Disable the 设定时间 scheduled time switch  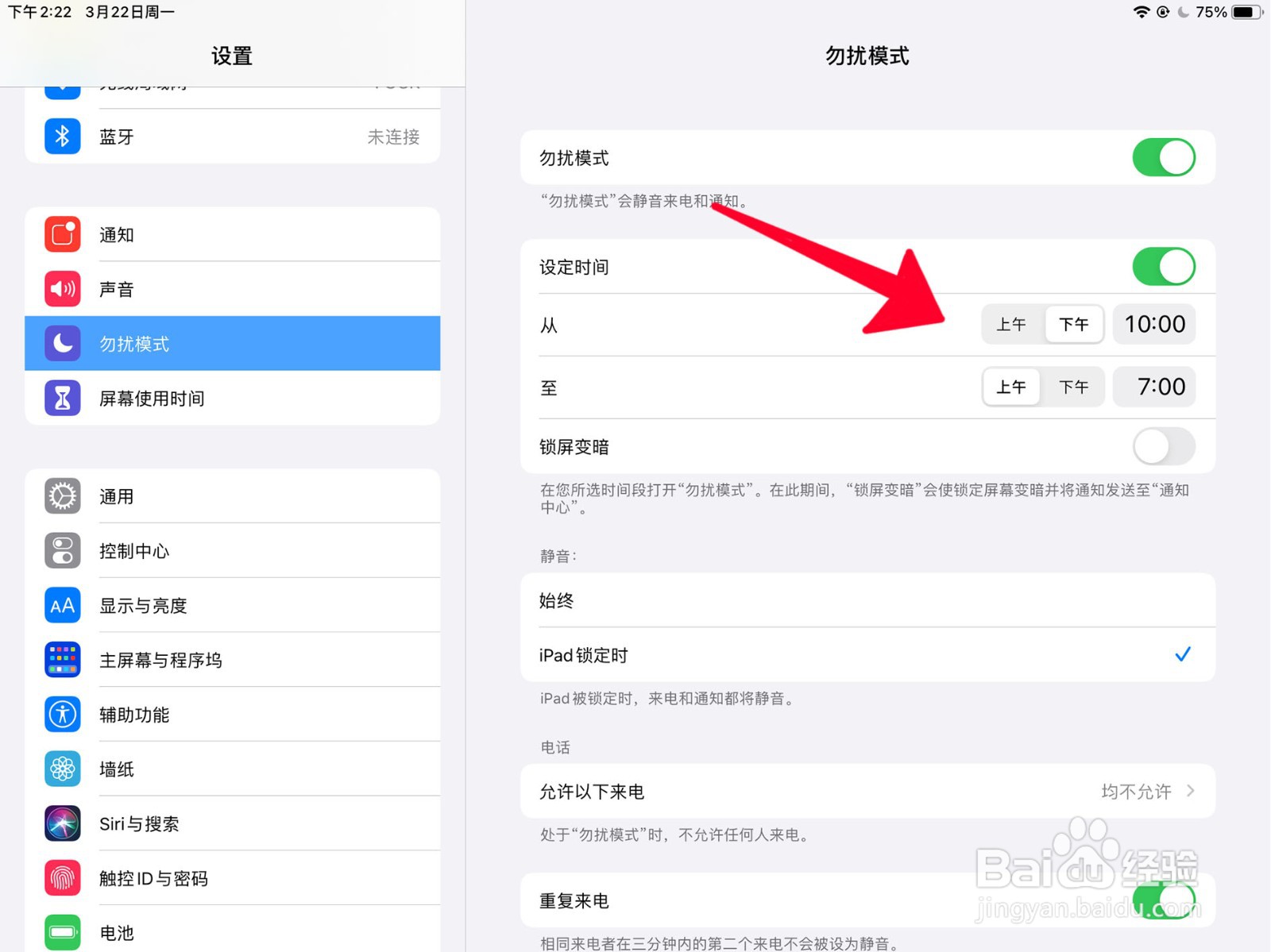1163,267
